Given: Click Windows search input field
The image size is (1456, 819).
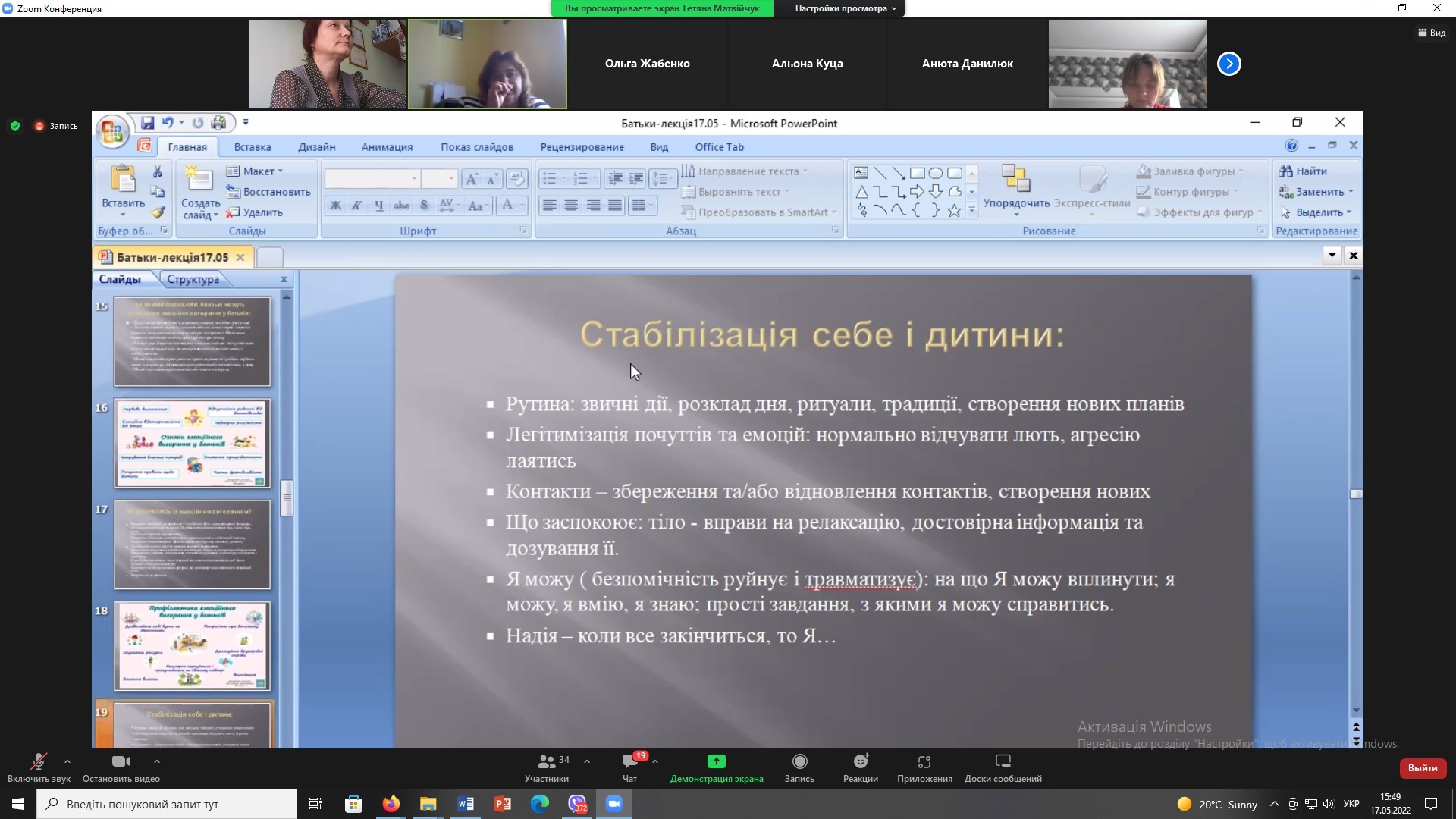Looking at the screenshot, I should [167, 804].
